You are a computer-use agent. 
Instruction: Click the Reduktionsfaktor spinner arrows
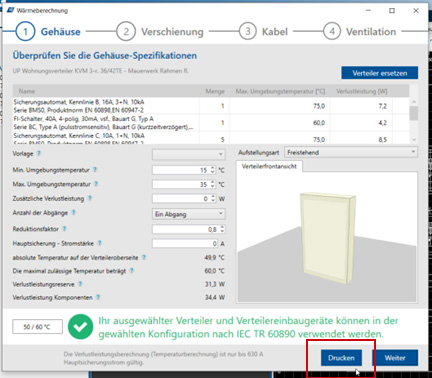[x=222, y=229]
